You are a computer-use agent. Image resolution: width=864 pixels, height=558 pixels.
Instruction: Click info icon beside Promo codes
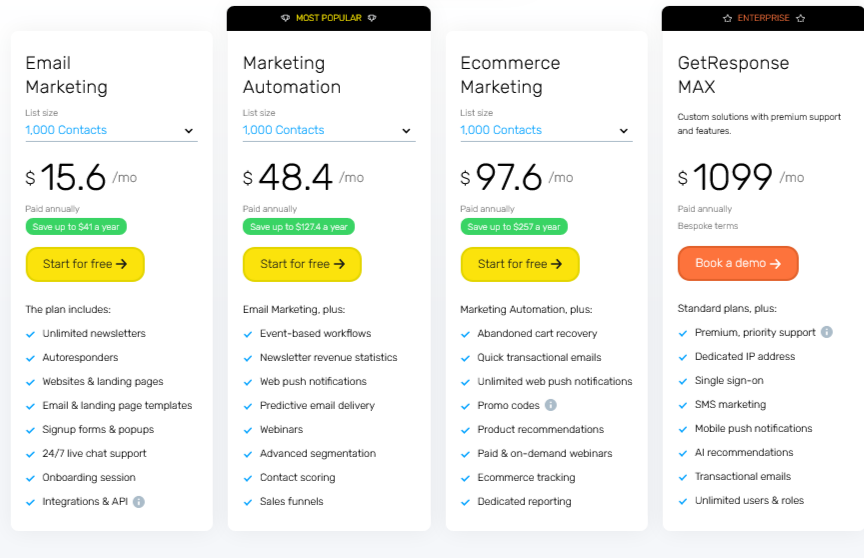point(550,405)
